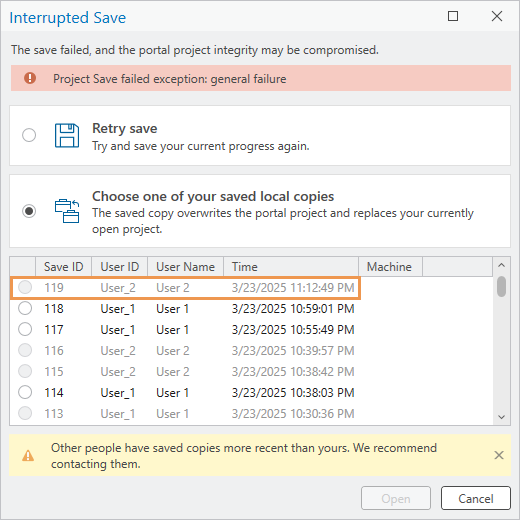
Task: Click the saved local copies briefcase icon
Action: [x=67, y=211]
